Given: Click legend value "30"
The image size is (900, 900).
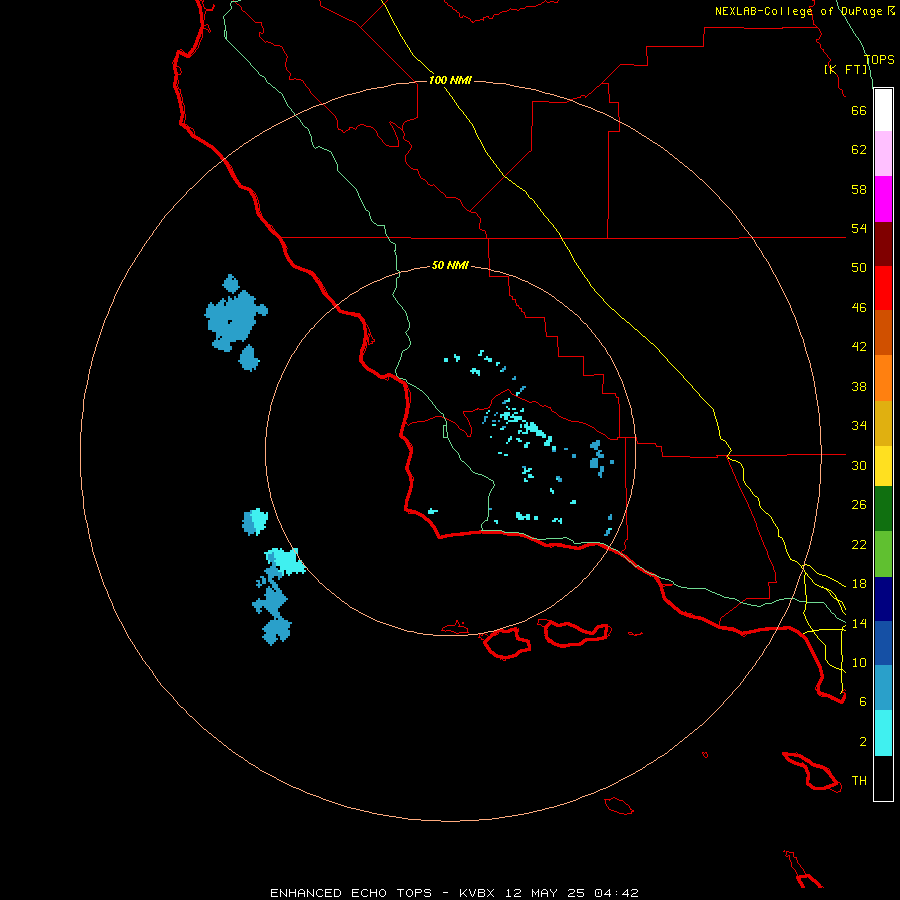Looking at the screenshot, I should click(x=859, y=465).
